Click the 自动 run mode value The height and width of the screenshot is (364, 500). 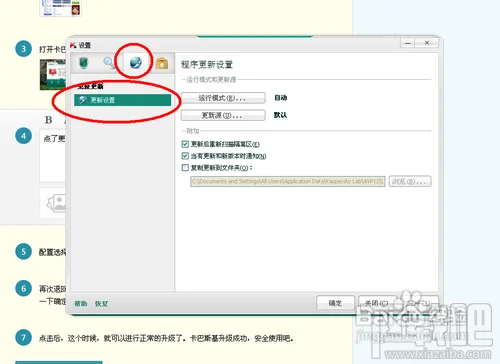point(281,98)
